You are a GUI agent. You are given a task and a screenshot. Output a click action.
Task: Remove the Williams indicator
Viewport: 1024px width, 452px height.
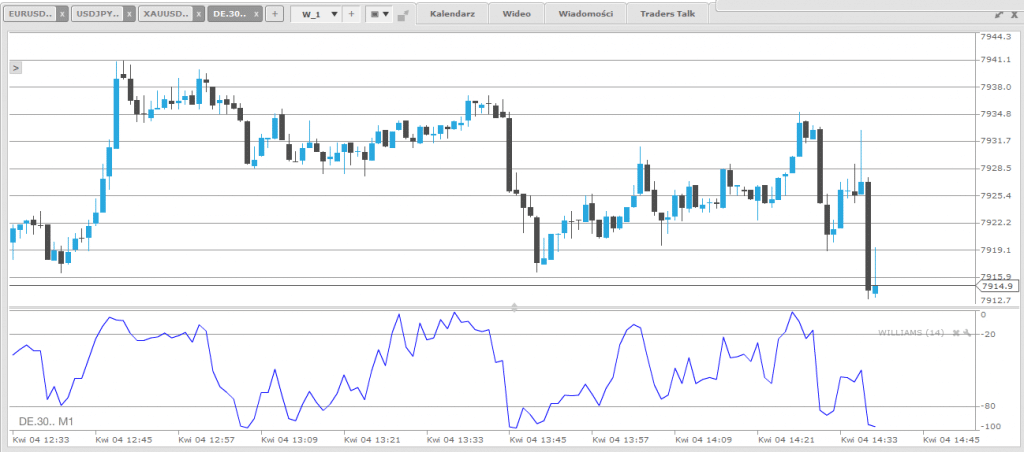point(956,333)
